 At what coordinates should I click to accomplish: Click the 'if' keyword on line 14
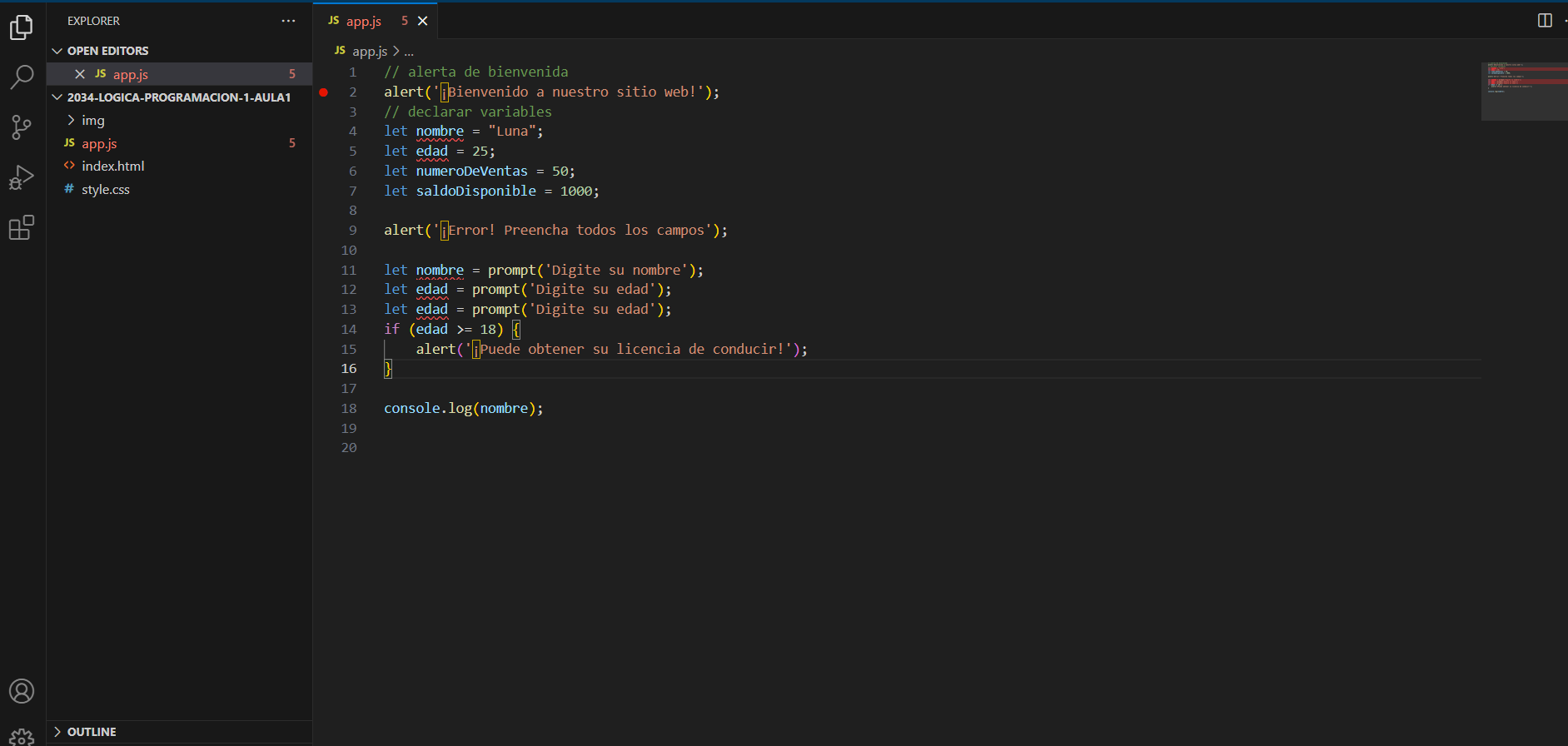[392, 330]
